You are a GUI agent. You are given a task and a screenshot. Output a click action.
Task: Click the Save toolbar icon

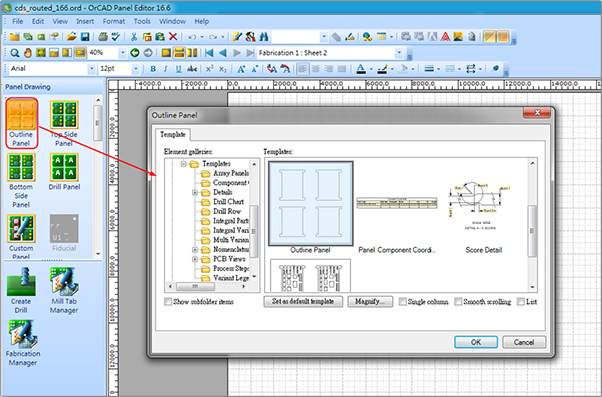[85, 36]
